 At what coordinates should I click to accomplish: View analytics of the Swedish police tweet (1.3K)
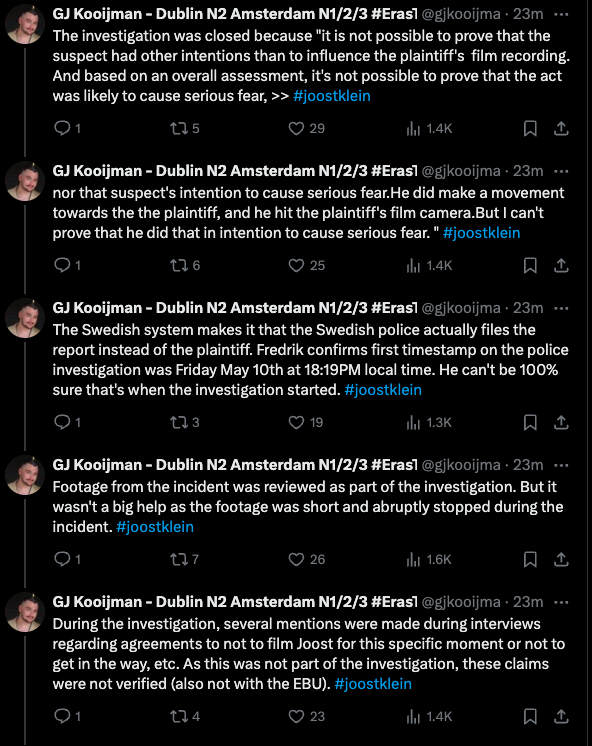coord(429,422)
